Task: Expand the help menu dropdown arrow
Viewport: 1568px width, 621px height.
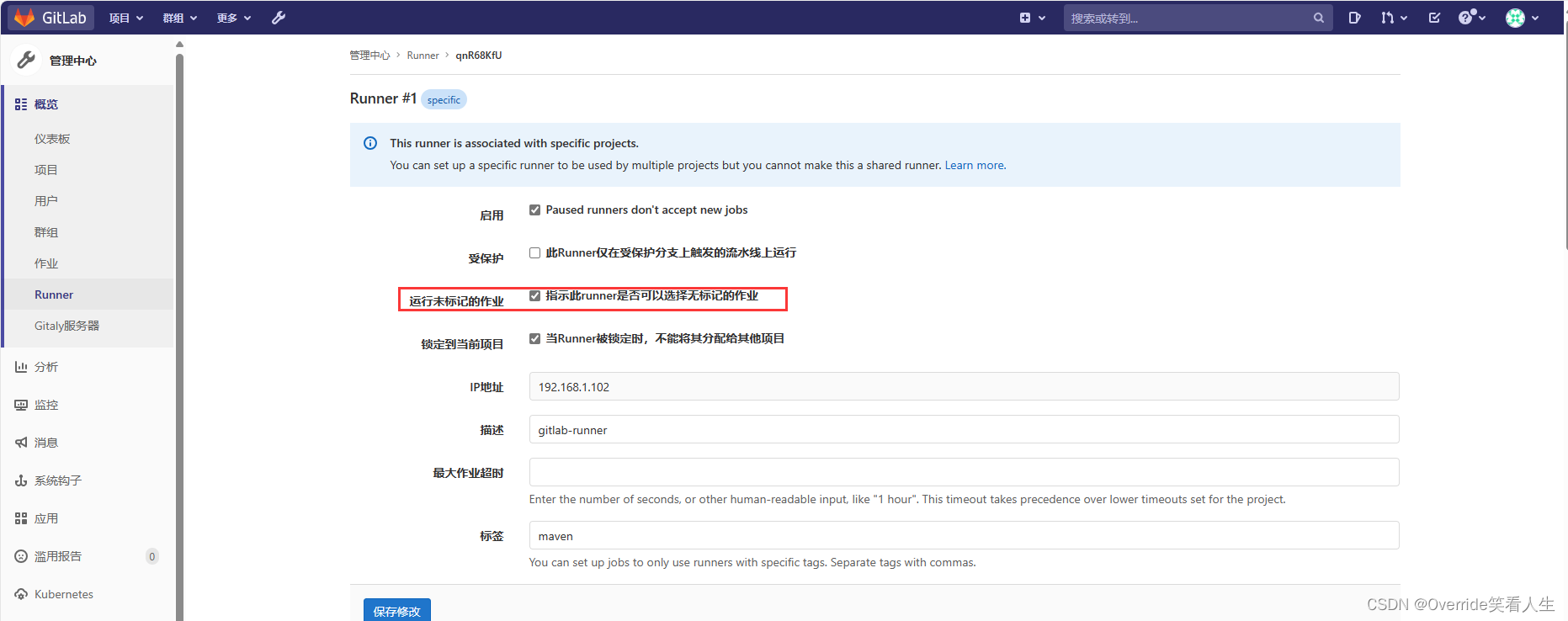Action: 1482,18
